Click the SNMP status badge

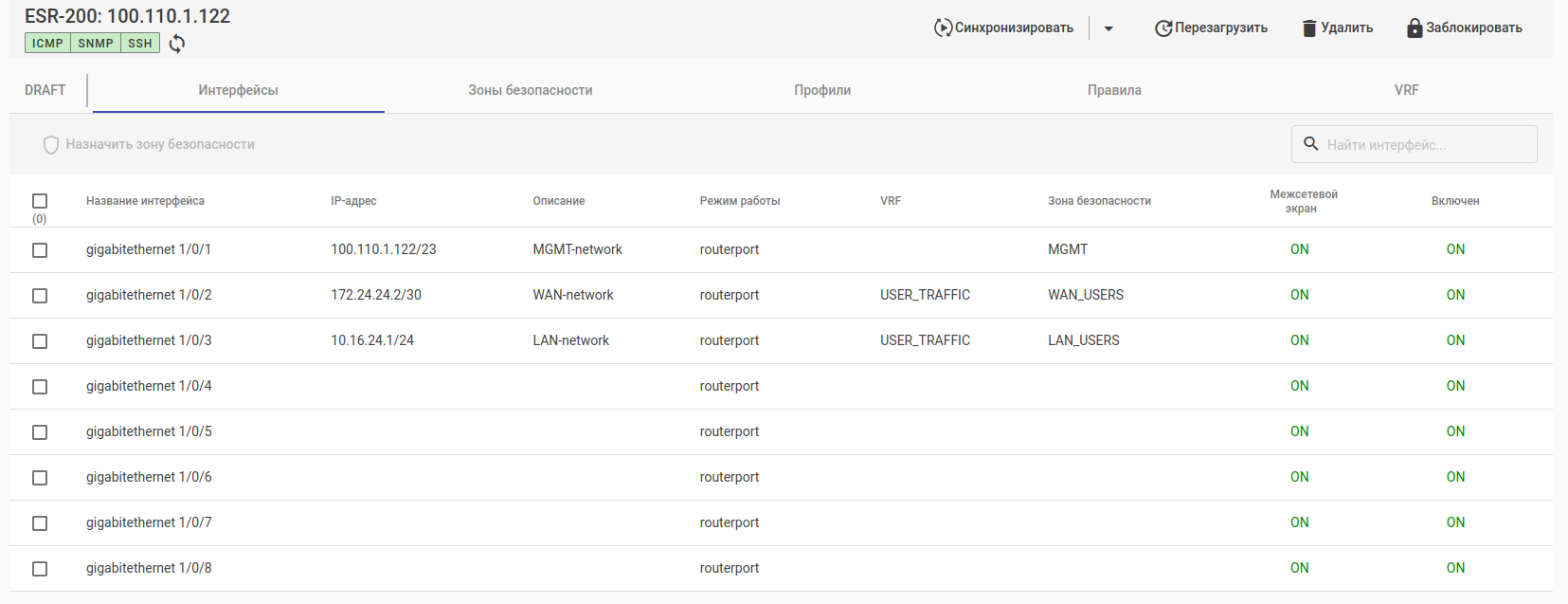pyautogui.click(x=96, y=44)
